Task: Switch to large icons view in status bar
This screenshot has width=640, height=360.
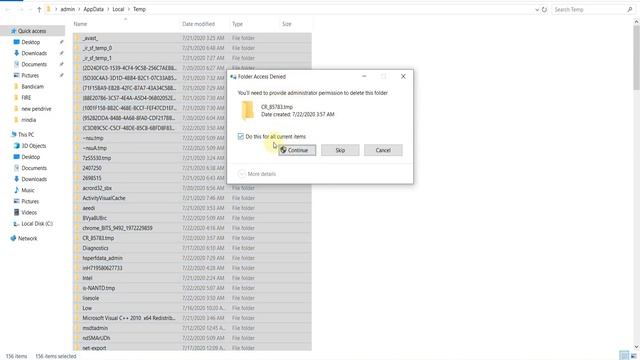Action: [634, 356]
